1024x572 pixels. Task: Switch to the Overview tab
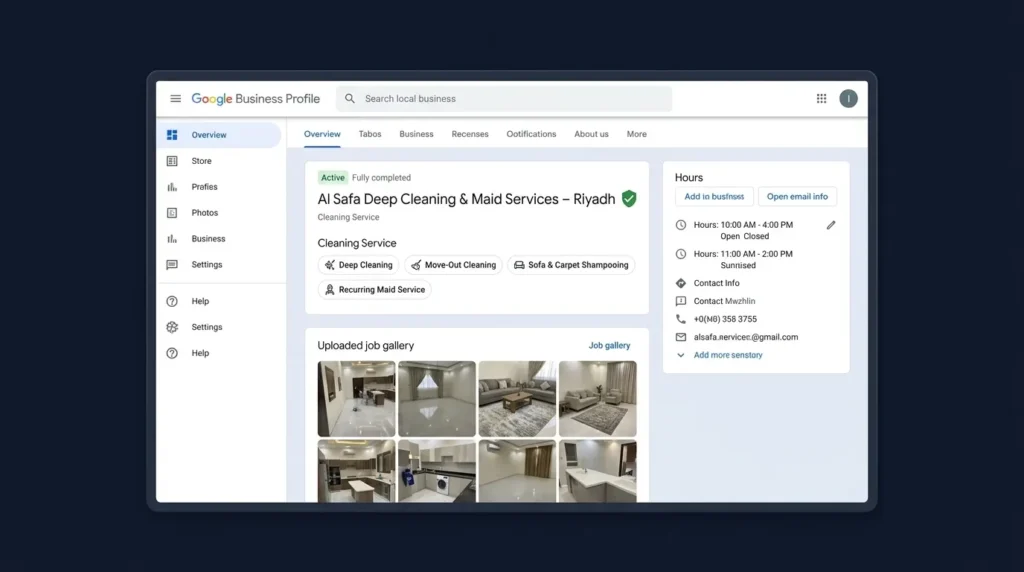click(x=322, y=134)
